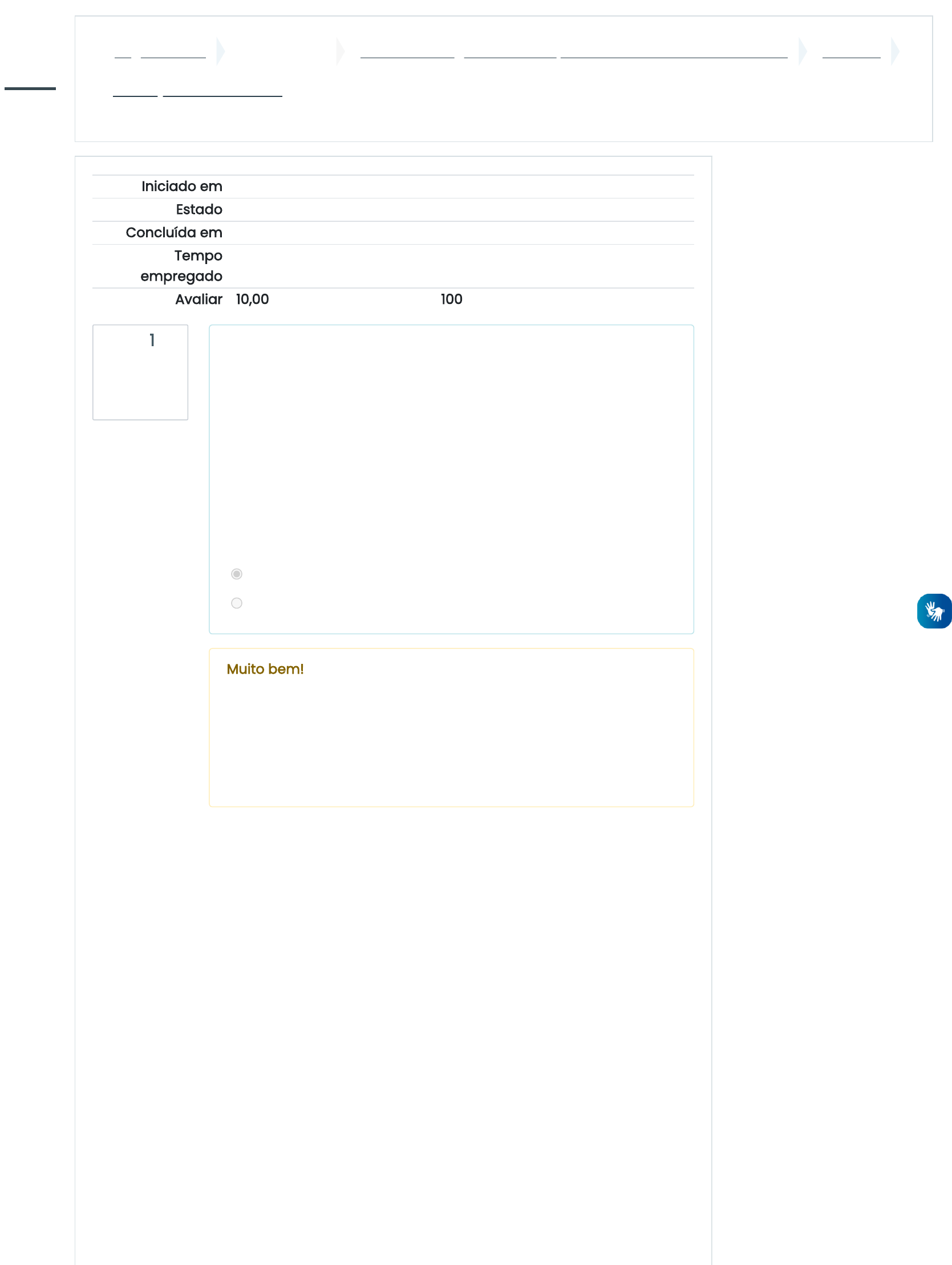Click the 'Tempo empregado' label
The image size is (952, 1265).
point(181,266)
